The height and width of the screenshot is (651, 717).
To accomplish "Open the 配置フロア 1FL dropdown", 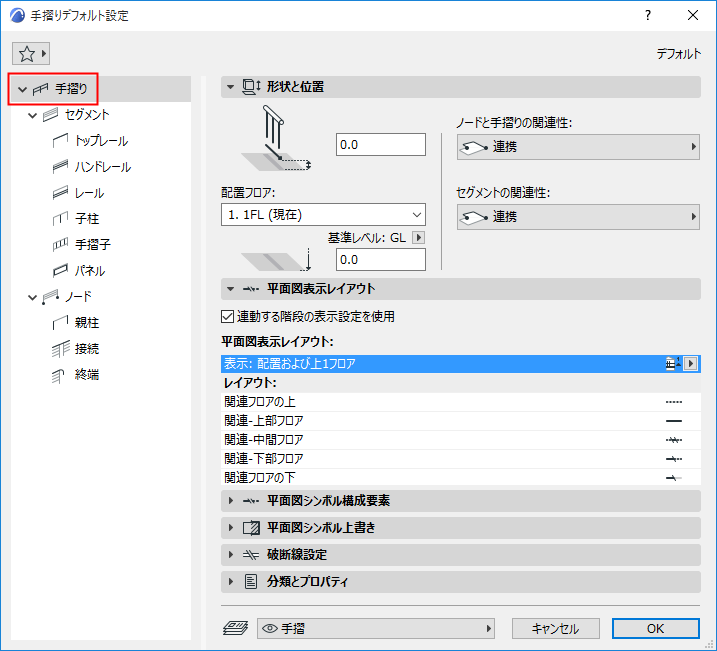I will pyautogui.click(x=323, y=215).
